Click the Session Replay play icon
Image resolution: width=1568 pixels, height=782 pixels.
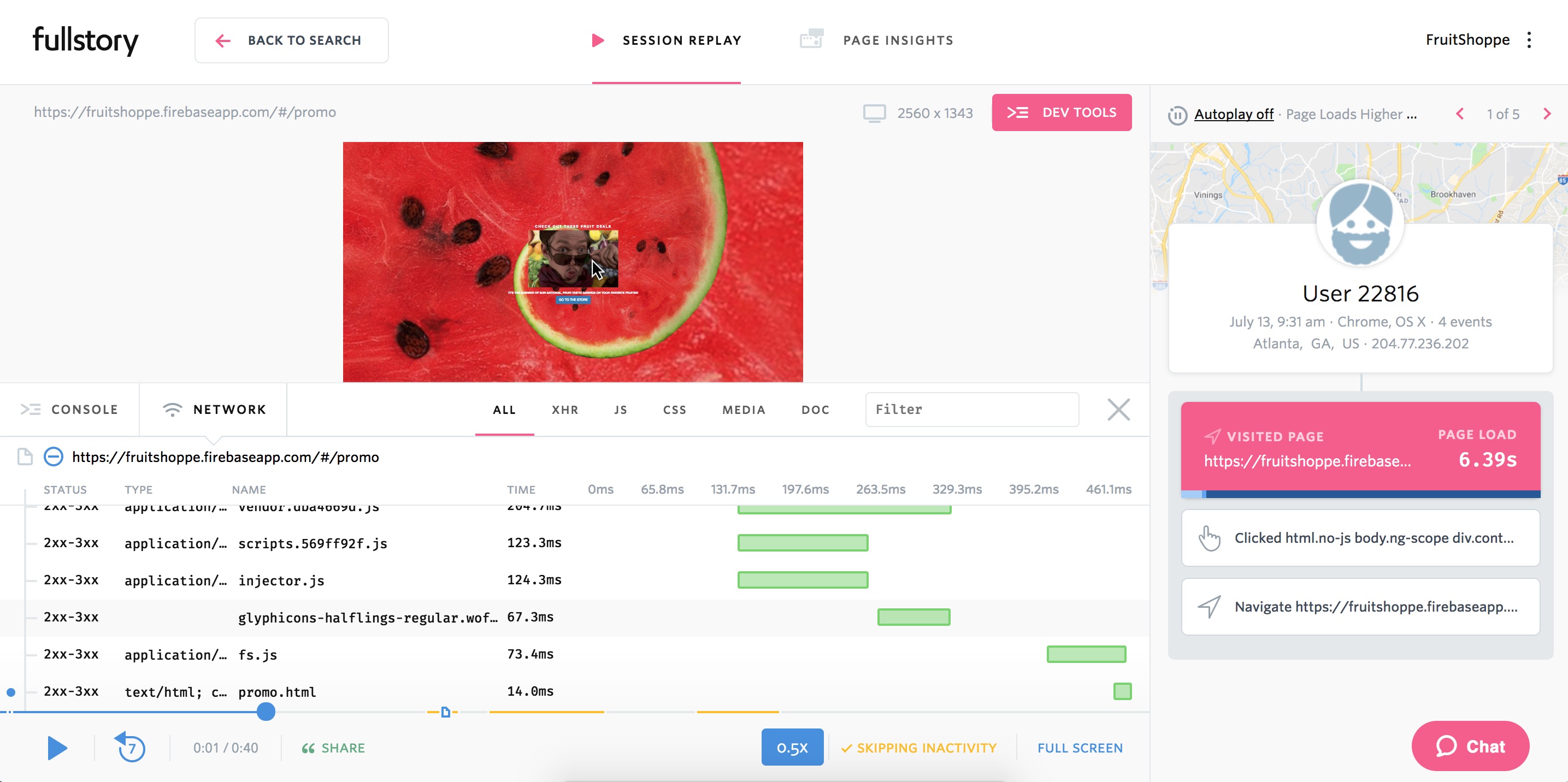point(598,40)
